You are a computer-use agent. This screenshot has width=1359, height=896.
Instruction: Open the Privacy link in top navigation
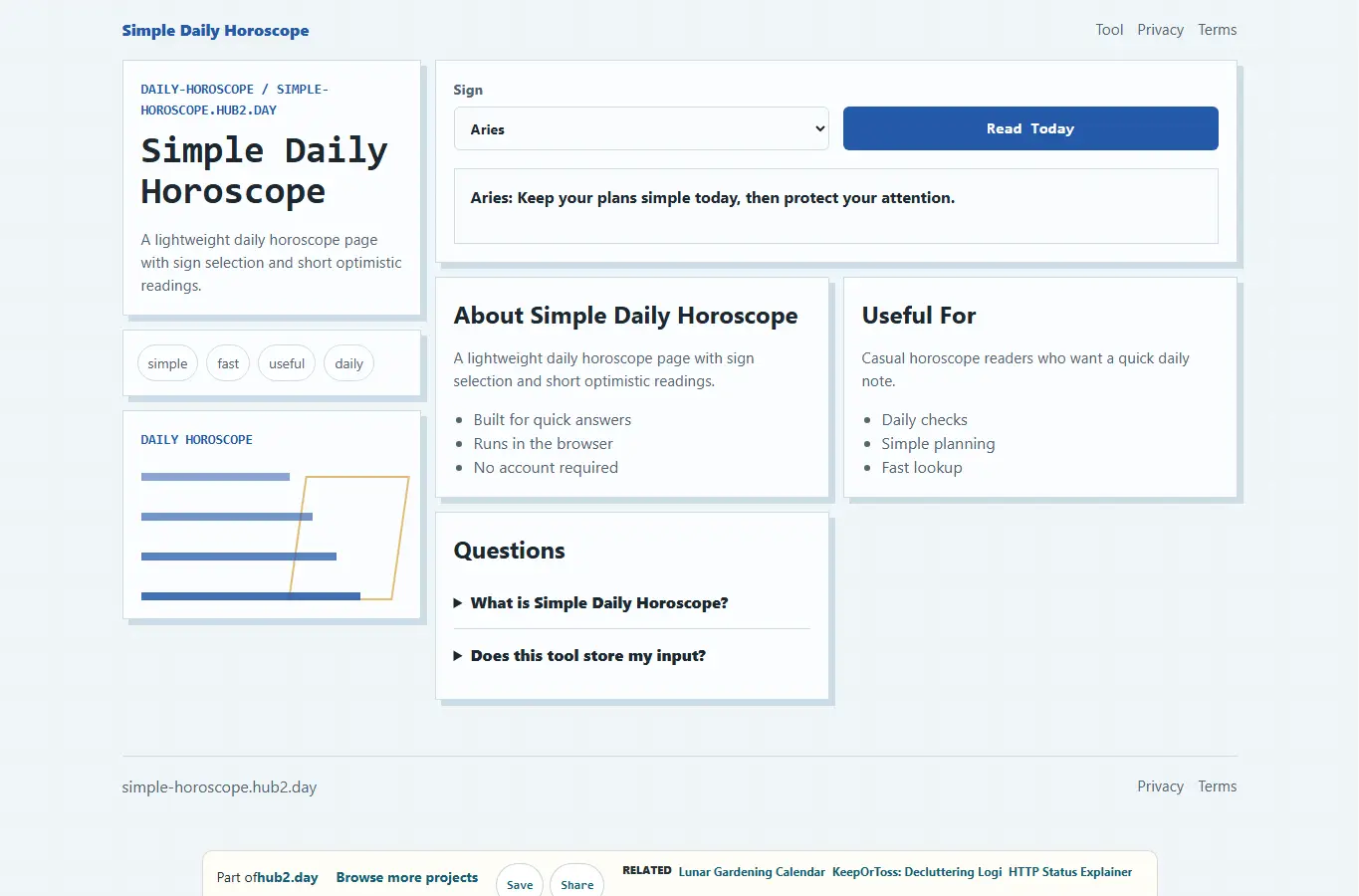click(1160, 30)
